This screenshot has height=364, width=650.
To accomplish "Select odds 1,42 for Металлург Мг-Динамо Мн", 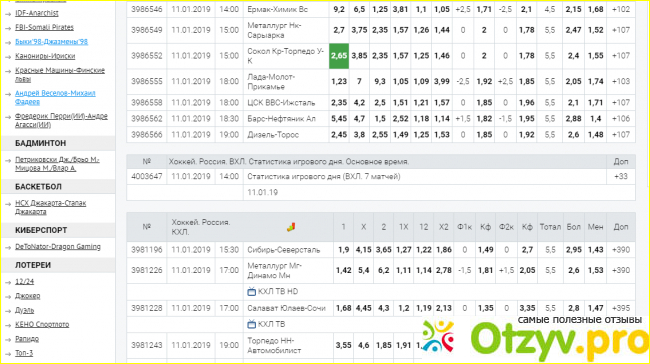I will tap(343, 270).
